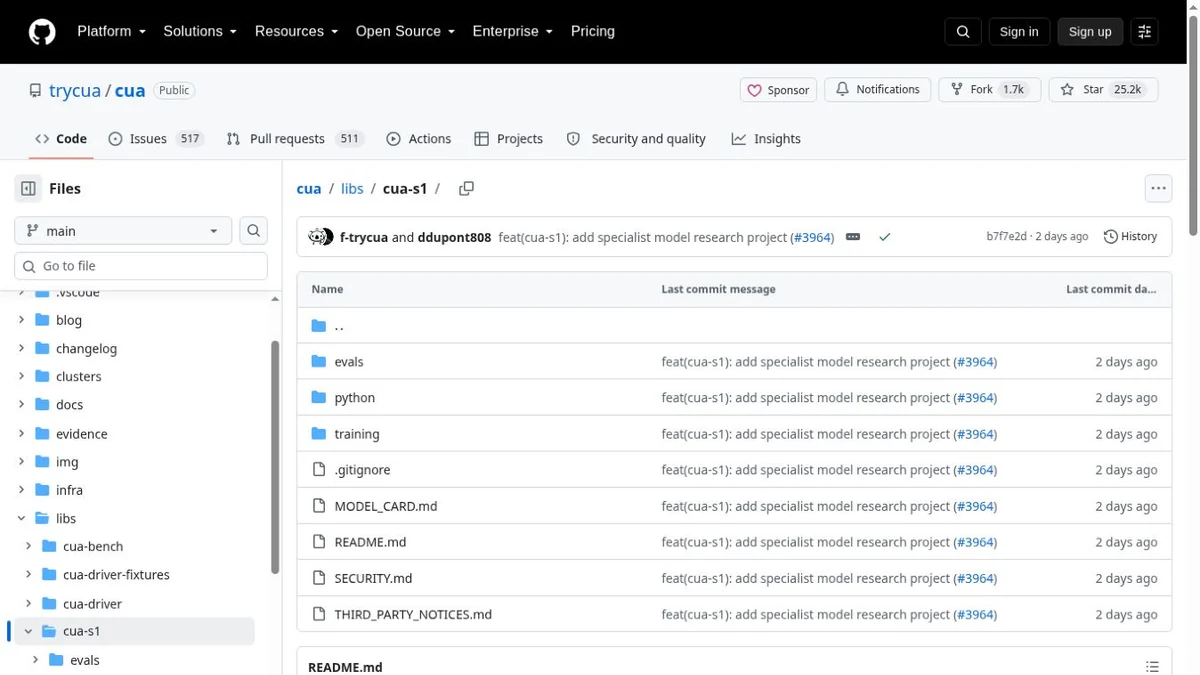View the green check status of commit
Image resolution: width=1200 pixels, height=675 pixels.
click(x=884, y=237)
